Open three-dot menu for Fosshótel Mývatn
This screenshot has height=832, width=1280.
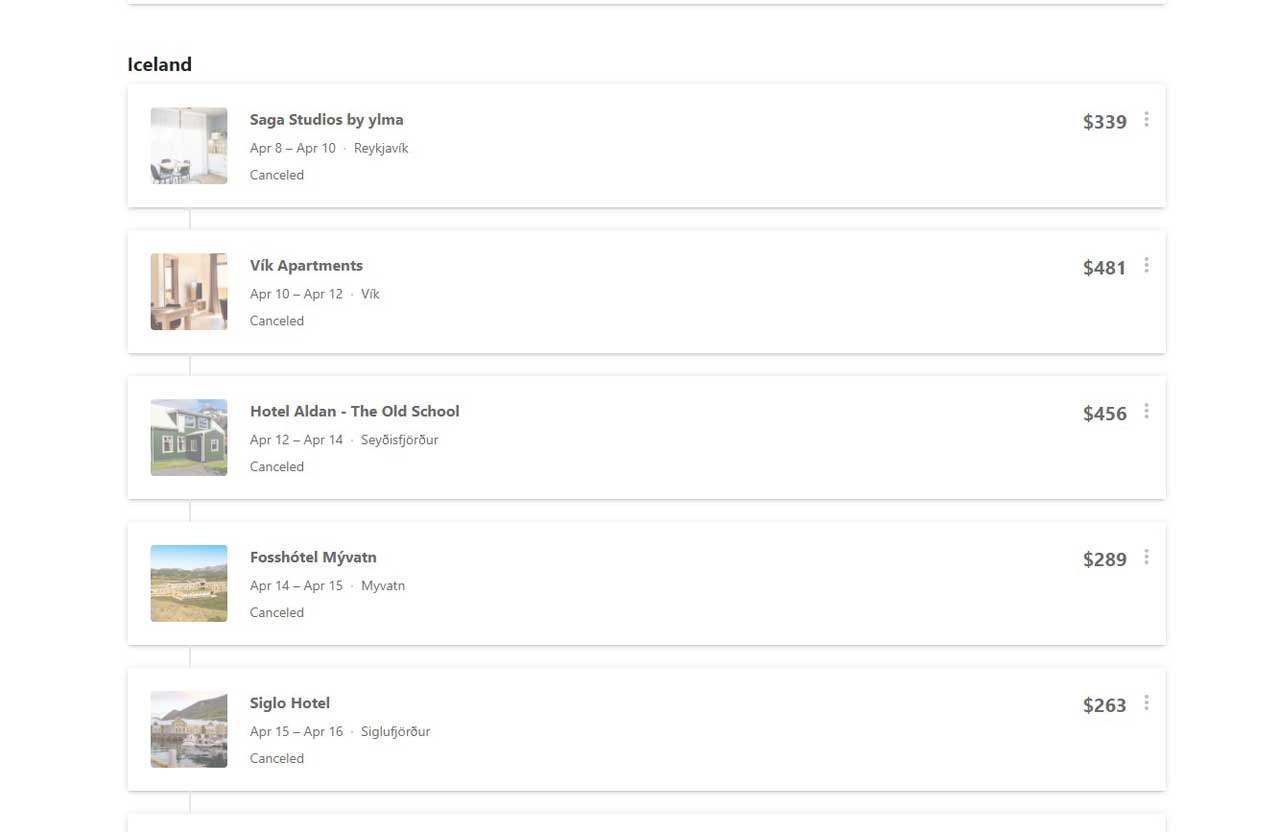[1146, 558]
